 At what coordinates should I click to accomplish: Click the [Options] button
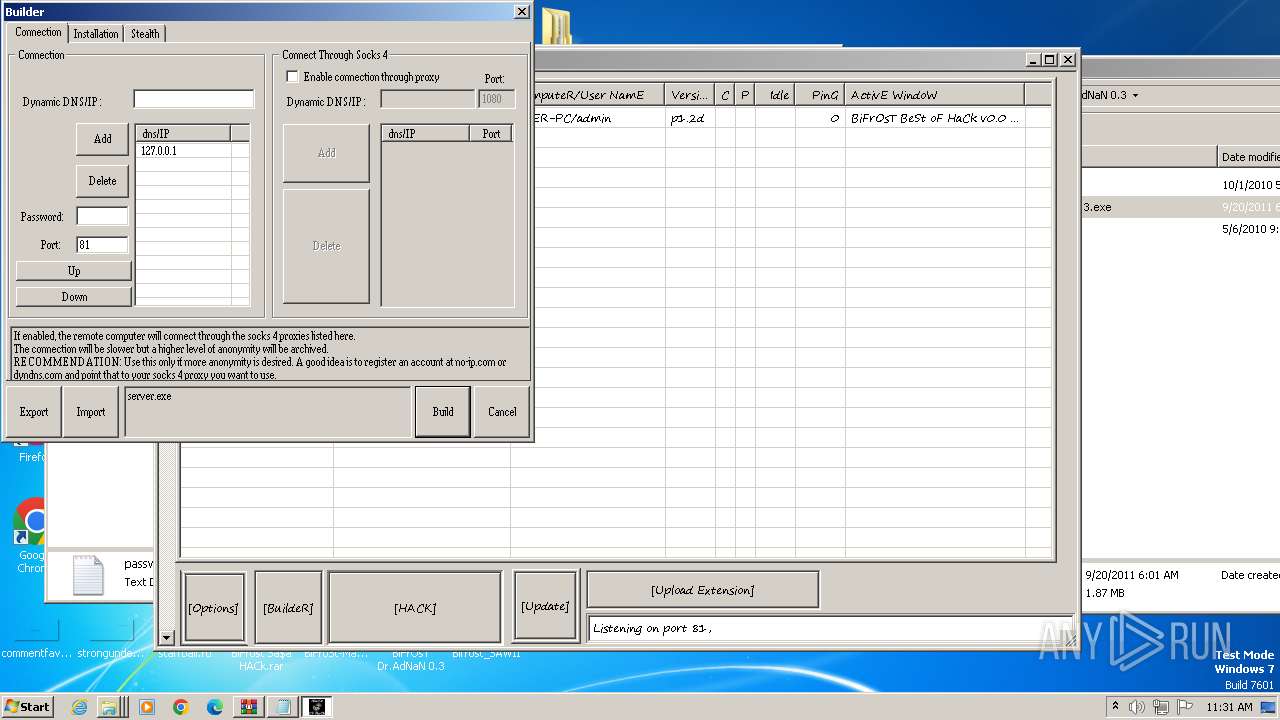pyautogui.click(x=215, y=608)
